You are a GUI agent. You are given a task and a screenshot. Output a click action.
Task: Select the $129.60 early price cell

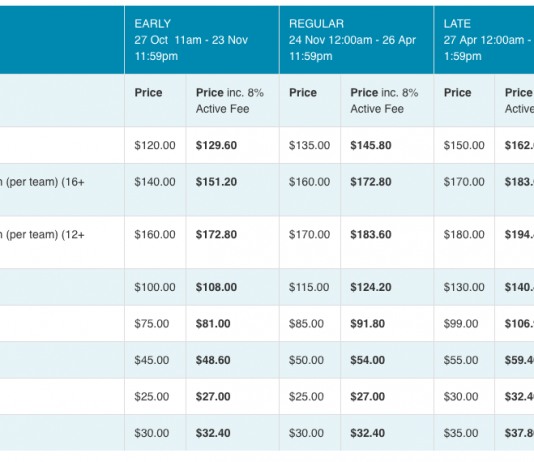coord(216,145)
